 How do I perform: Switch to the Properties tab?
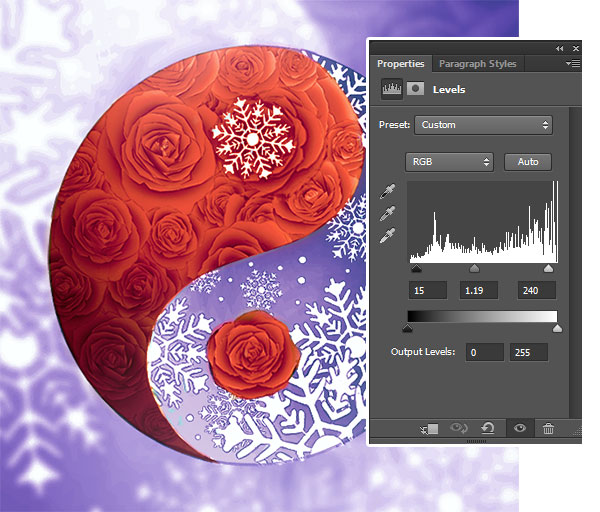click(x=400, y=64)
